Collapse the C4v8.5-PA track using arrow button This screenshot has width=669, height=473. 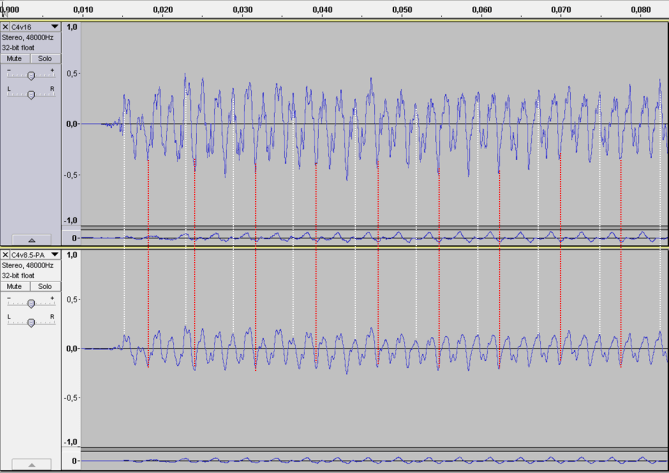[x=31, y=465]
